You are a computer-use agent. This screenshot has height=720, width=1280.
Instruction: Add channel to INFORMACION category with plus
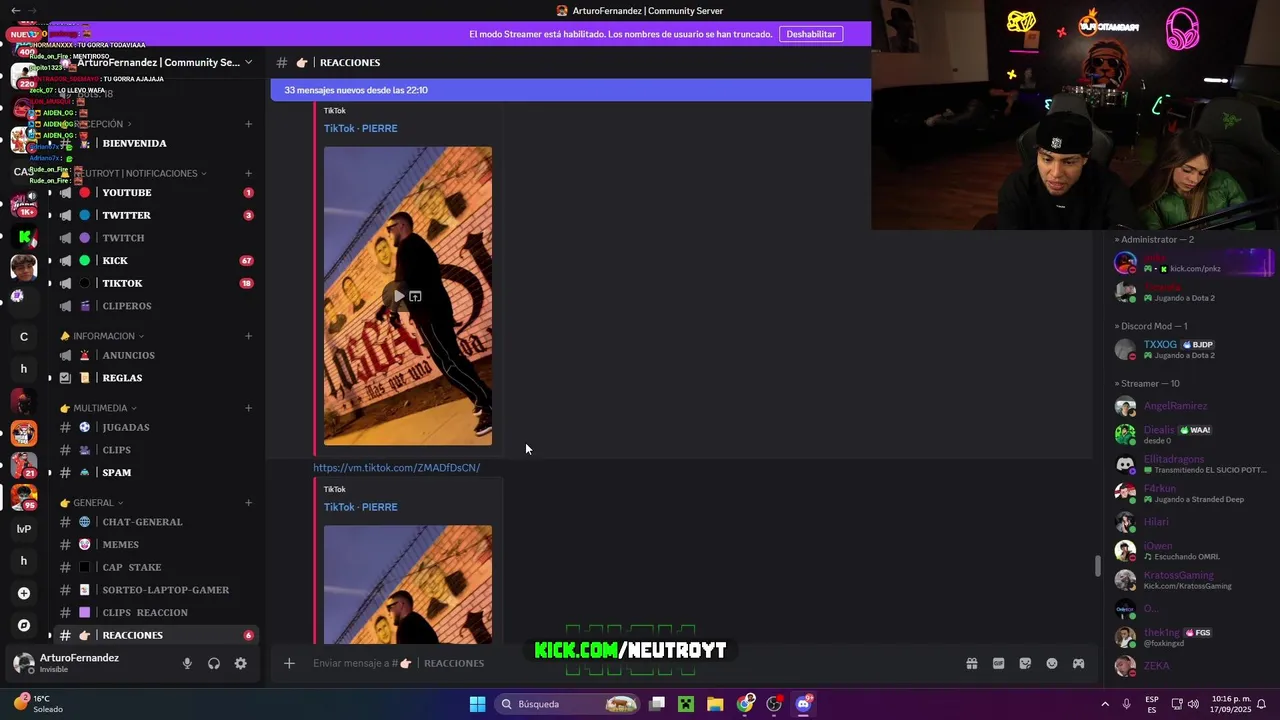tap(248, 336)
